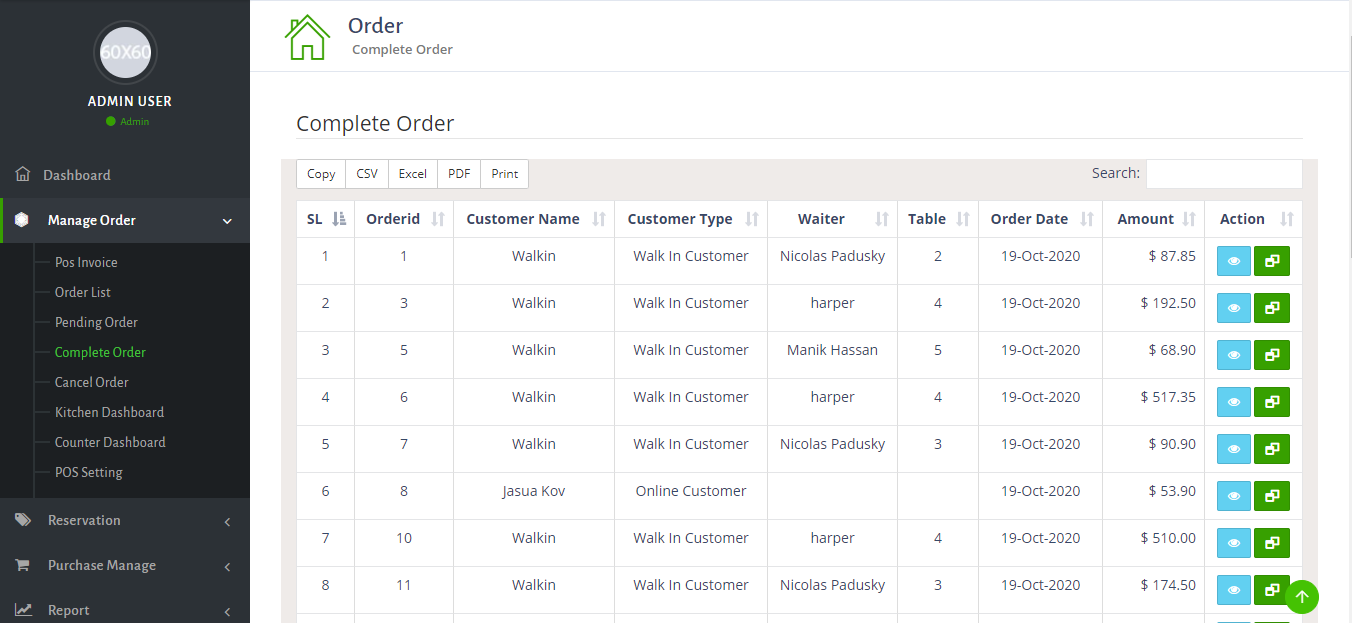Click the Dashboard house icon in sidebar
The width and height of the screenshot is (1352, 623).
[23, 175]
